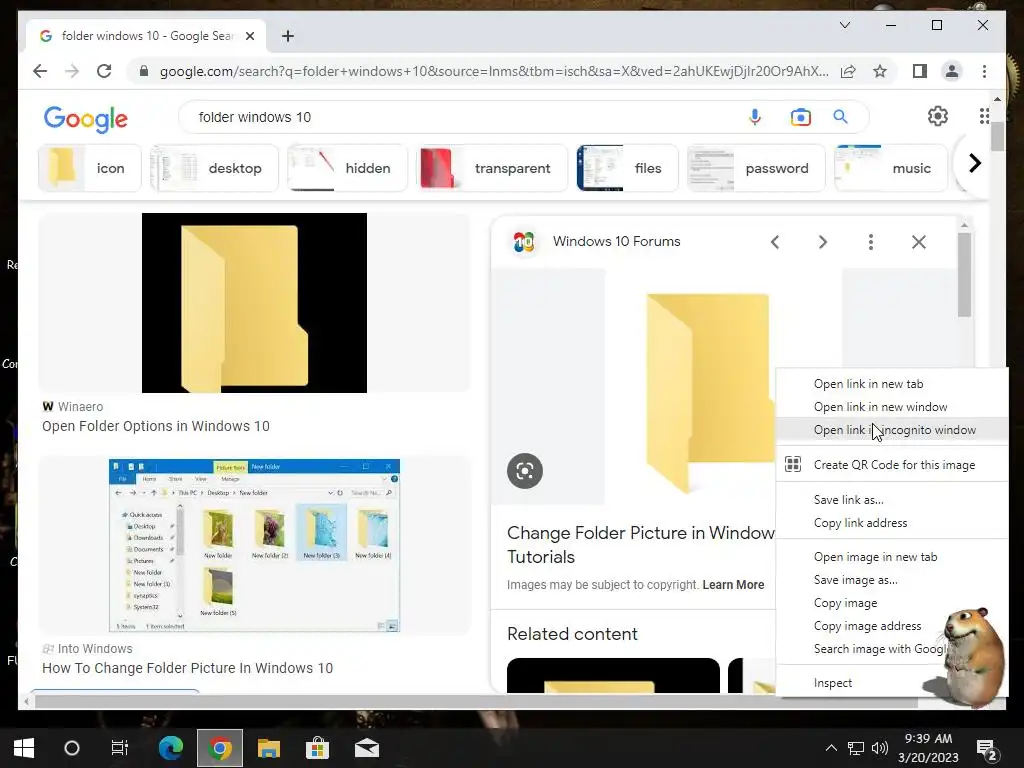The width and height of the screenshot is (1024, 768).
Task: Go to previous image in preview panel
Action: [775, 242]
